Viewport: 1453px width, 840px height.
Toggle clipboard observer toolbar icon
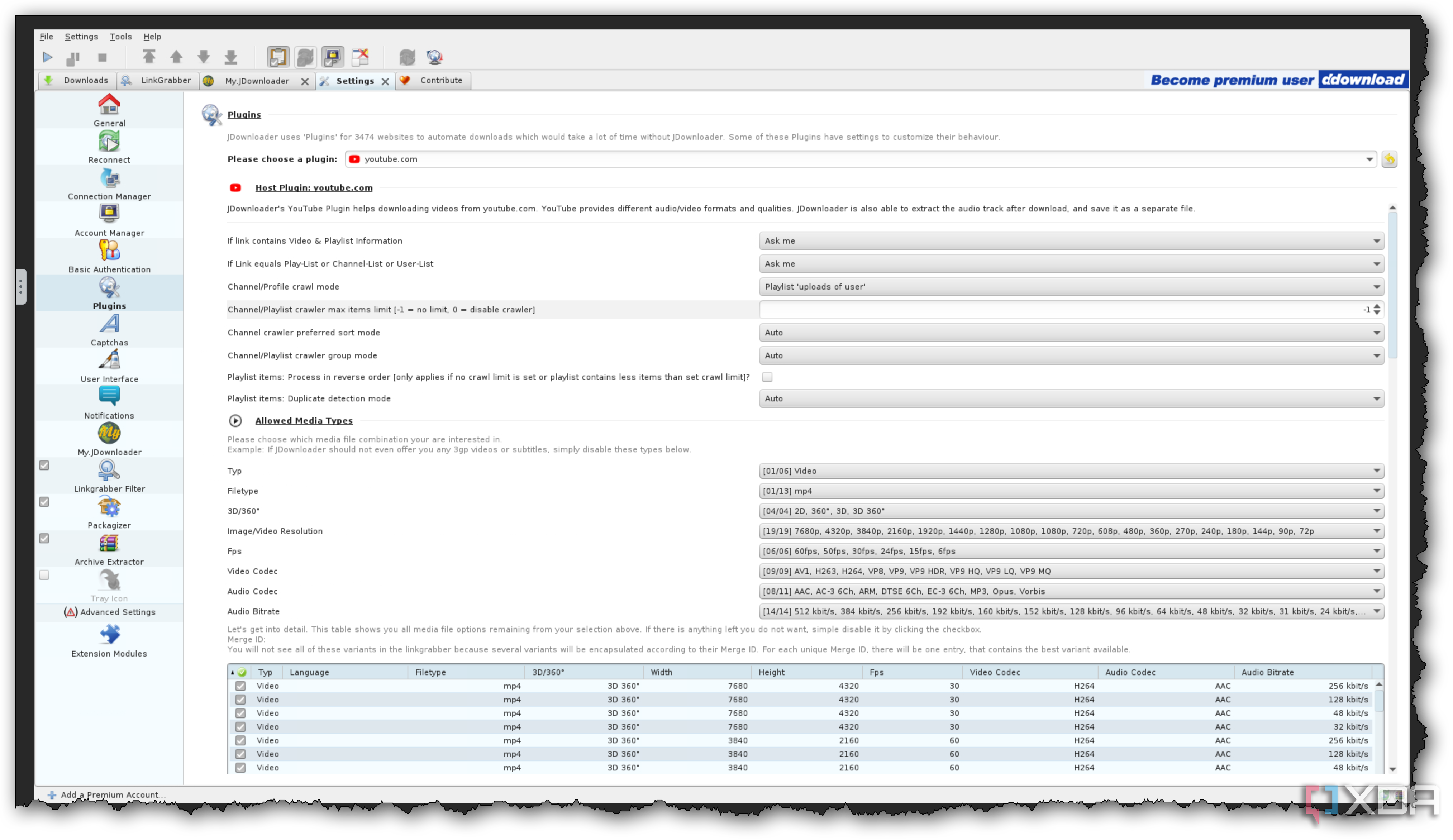coord(278,57)
